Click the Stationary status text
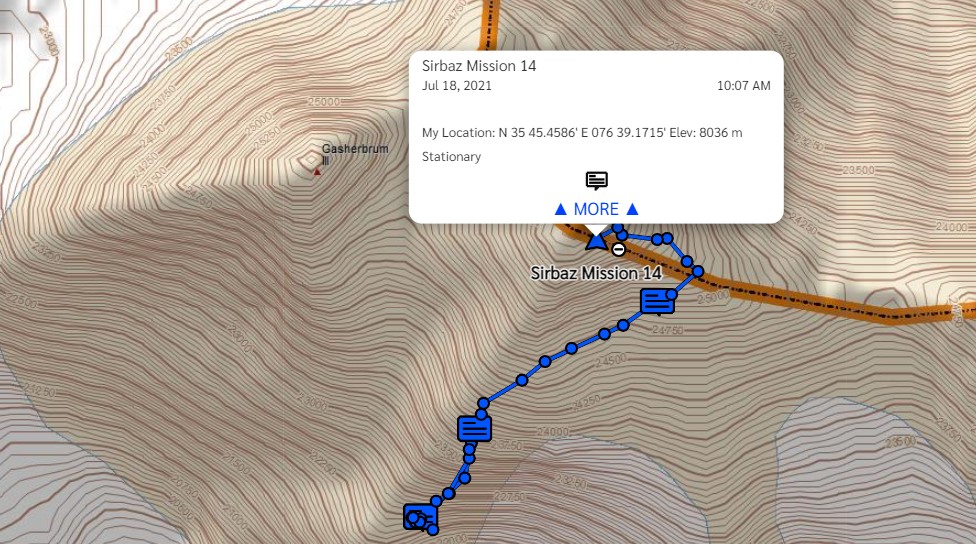The width and height of the screenshot is (976, 544). [451, 157]
